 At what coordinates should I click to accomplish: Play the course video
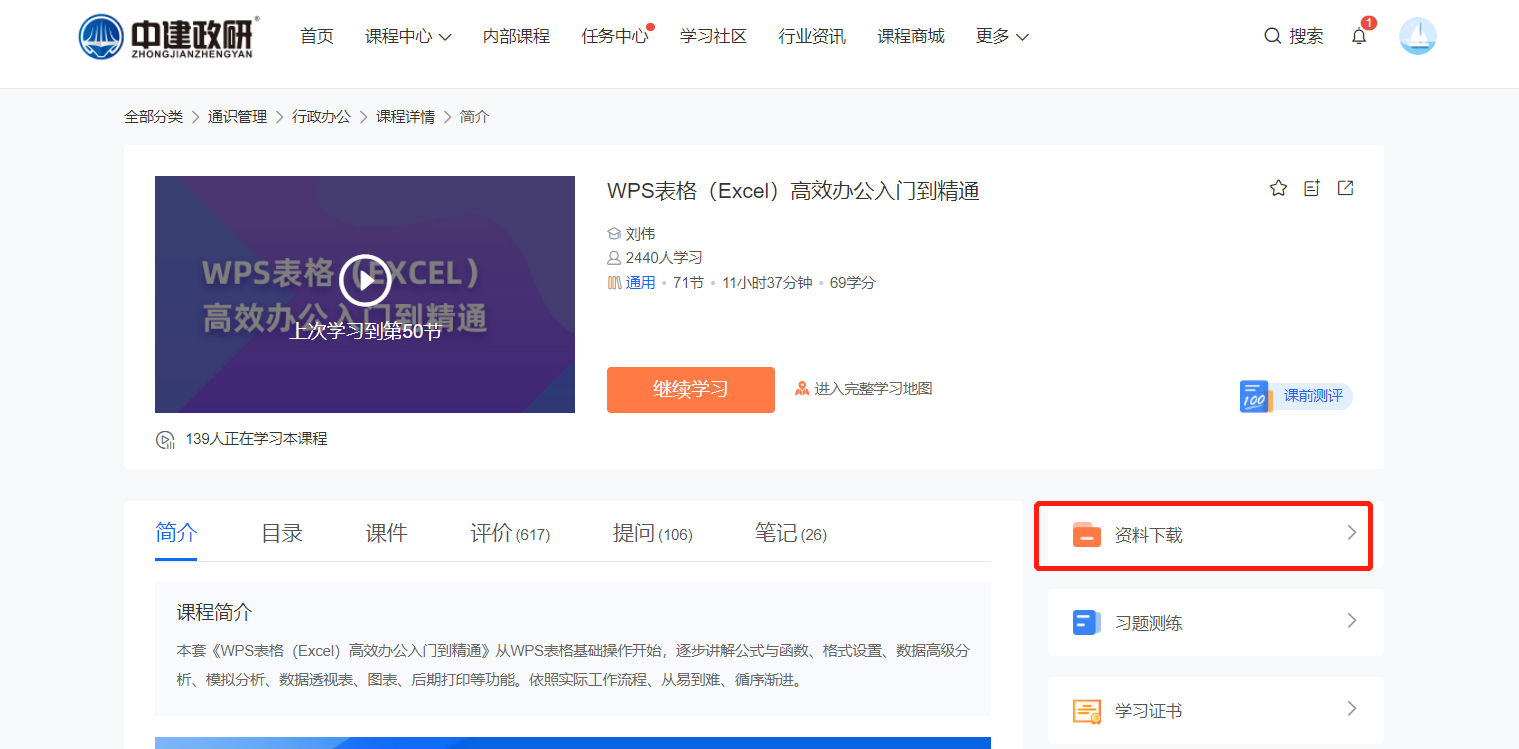tap(365, 280)
